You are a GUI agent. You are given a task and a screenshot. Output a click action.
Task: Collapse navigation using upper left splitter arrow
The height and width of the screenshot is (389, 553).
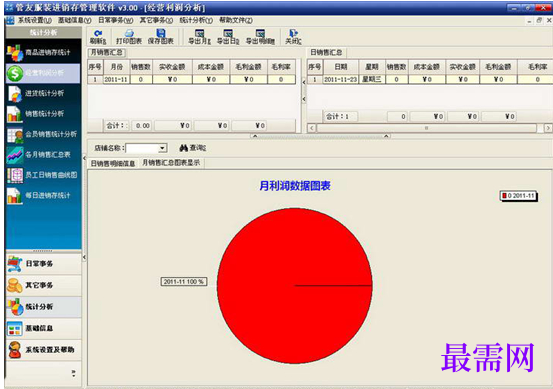[84, 158]
